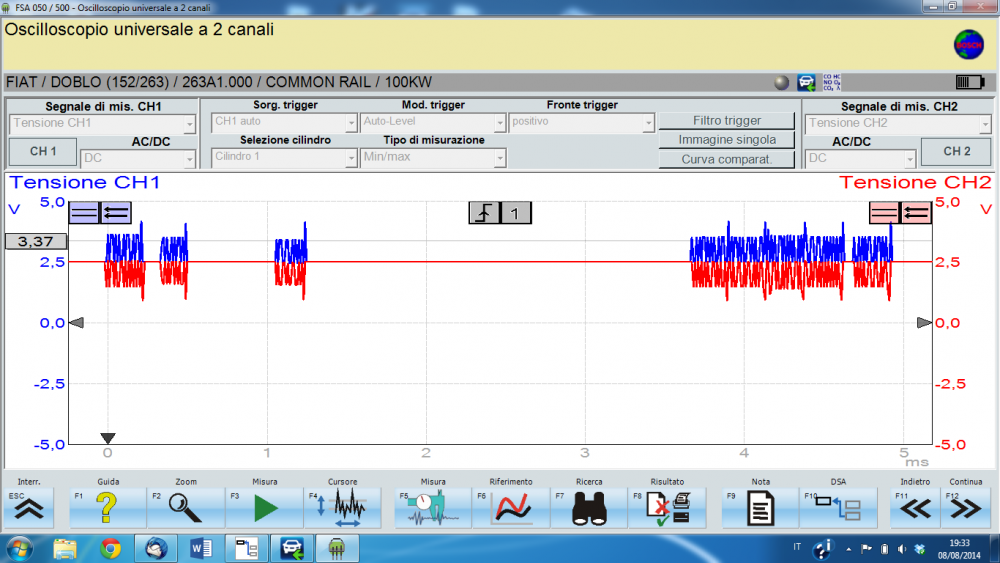This screenshot has height=563, width=1000.
Task: Click the Curva comparat. button
Action: click(727, 159)
